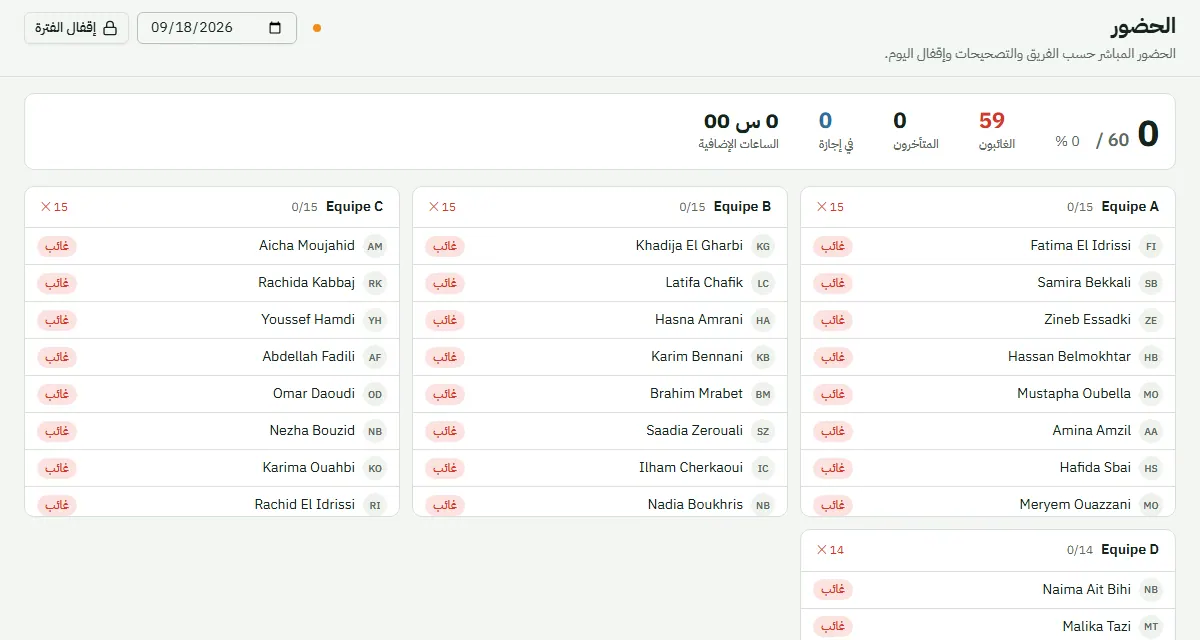Click the FI avatar for Fatima El Idrissi
Screen dimensions: 1200x640
(1151, 246)
